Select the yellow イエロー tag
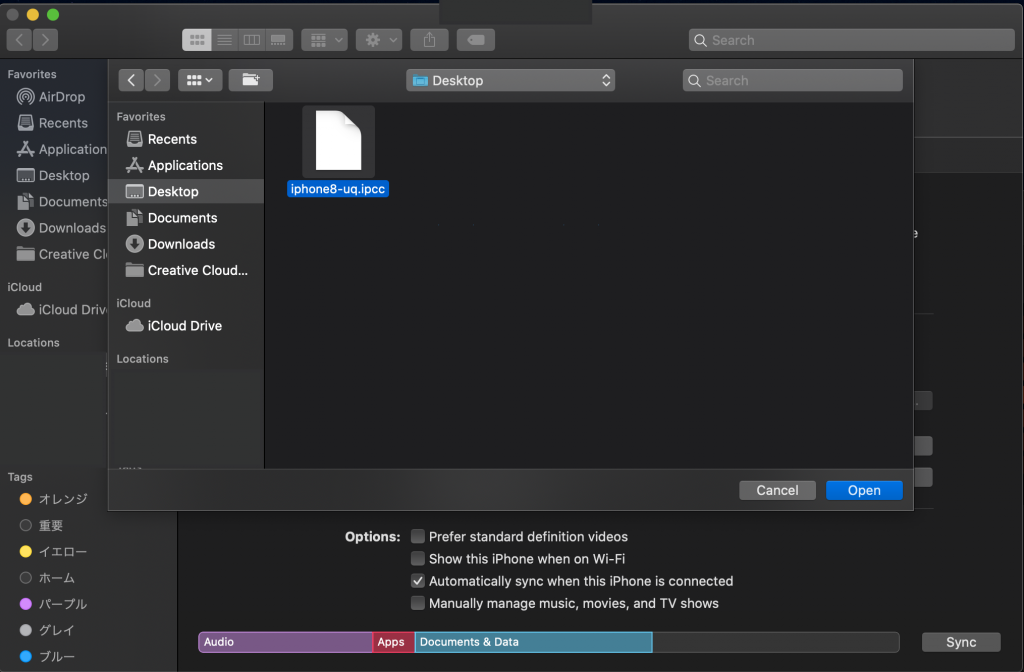This screenshot has width=1024, height=672. [54, 551]
